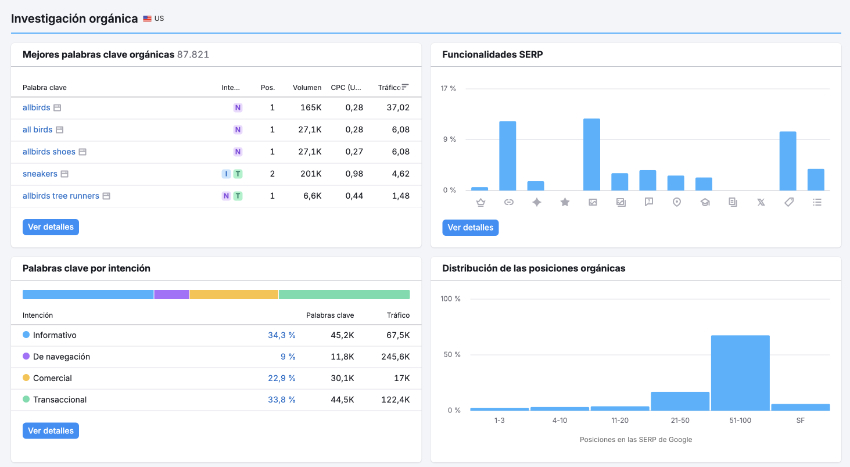This screenshot has height=467, width=850.
Task: Click Ver detalles under keywords by intent
Action: [x=50, y=431]
